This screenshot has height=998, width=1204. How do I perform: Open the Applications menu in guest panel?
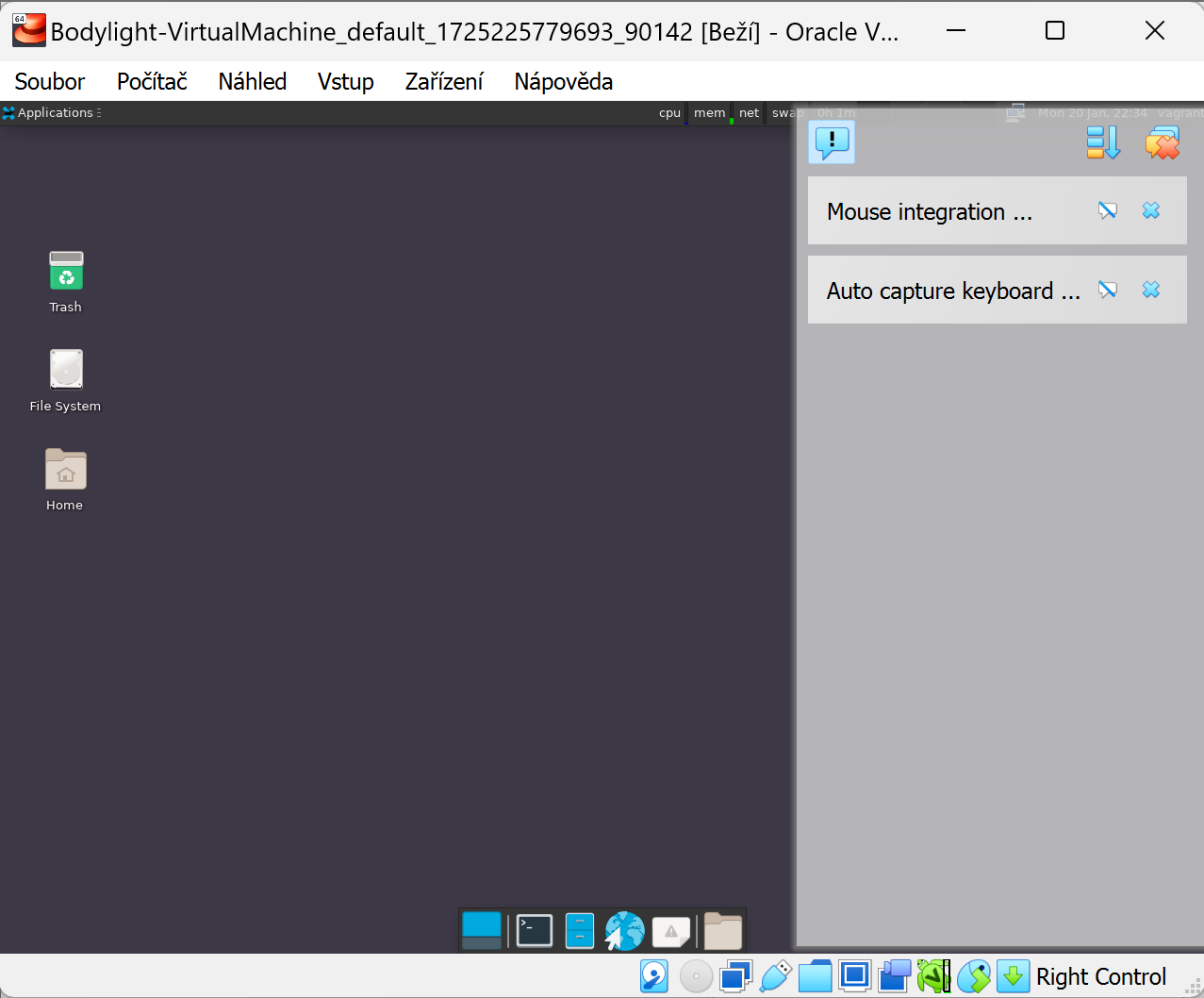(x=52, y=113)
